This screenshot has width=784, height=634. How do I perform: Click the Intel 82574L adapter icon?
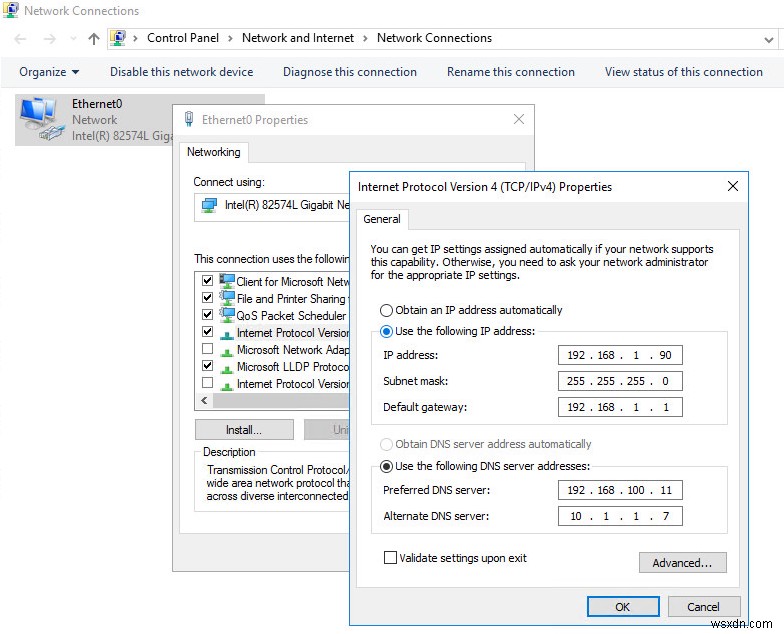click(x=209, y=205)
